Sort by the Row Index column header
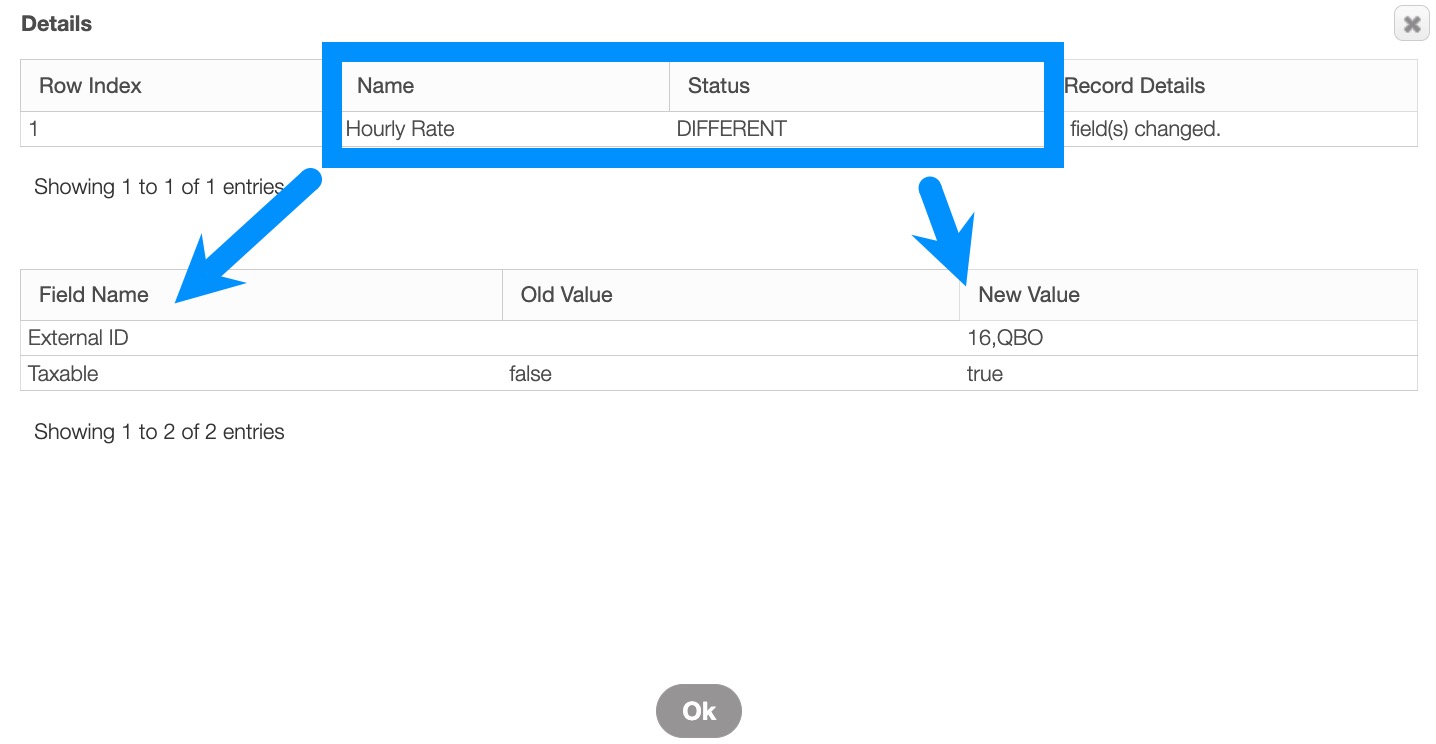 [90, 86]
